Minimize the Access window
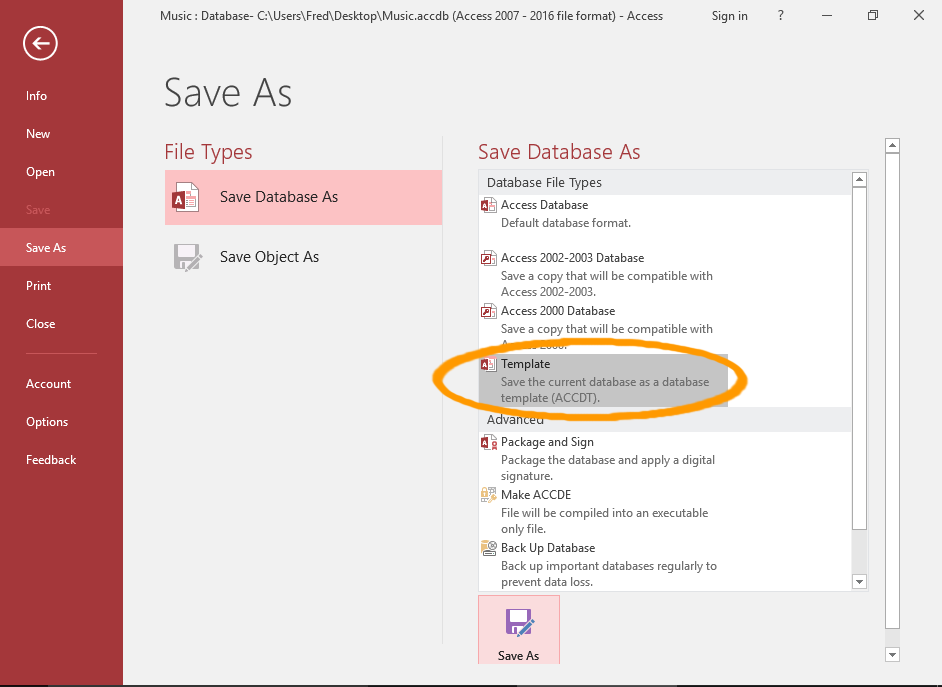Image resolution: width=942 pixels, height=687 pixels. (827, 16)
